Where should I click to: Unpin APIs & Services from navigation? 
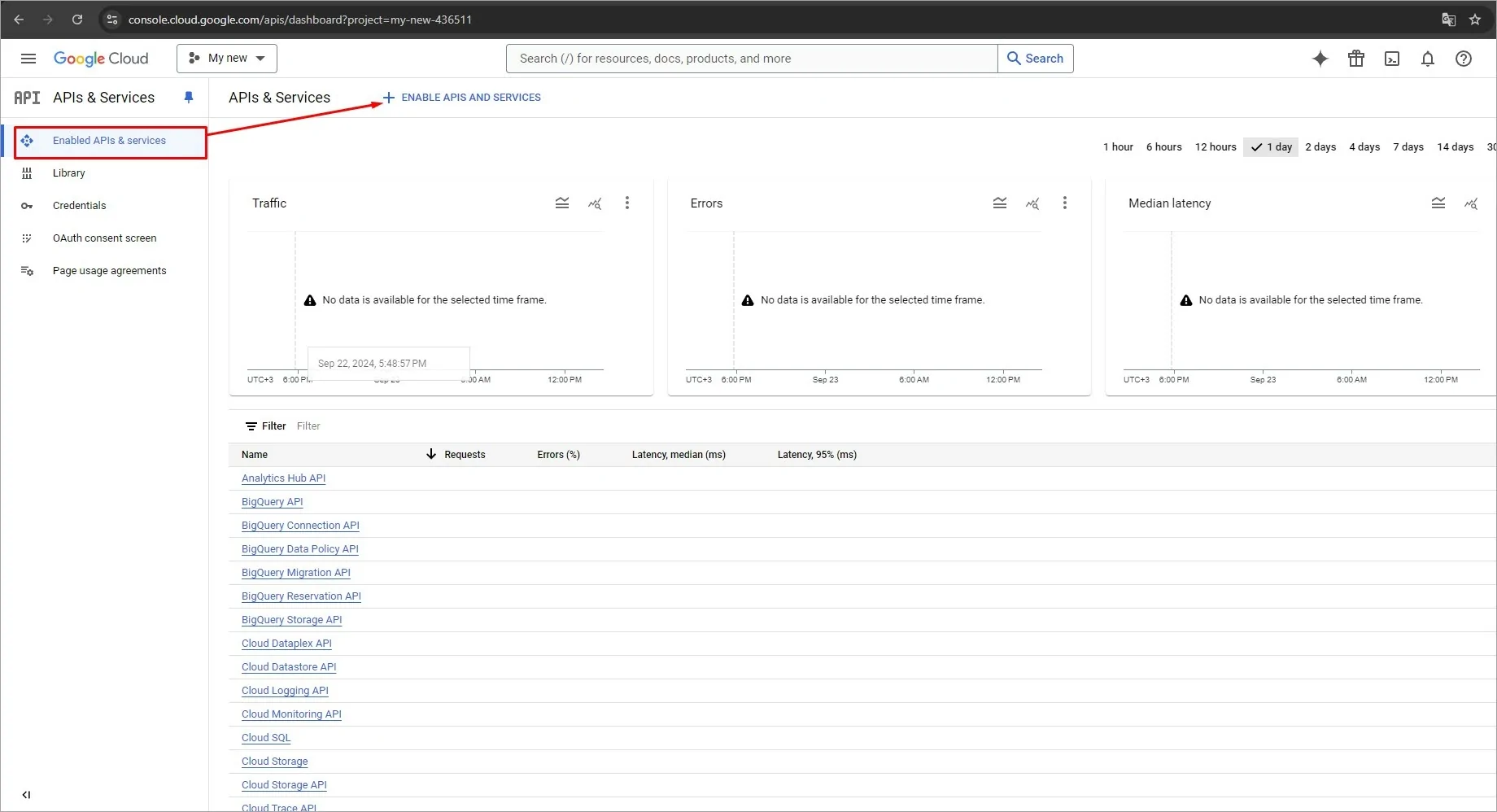(188, 97)
